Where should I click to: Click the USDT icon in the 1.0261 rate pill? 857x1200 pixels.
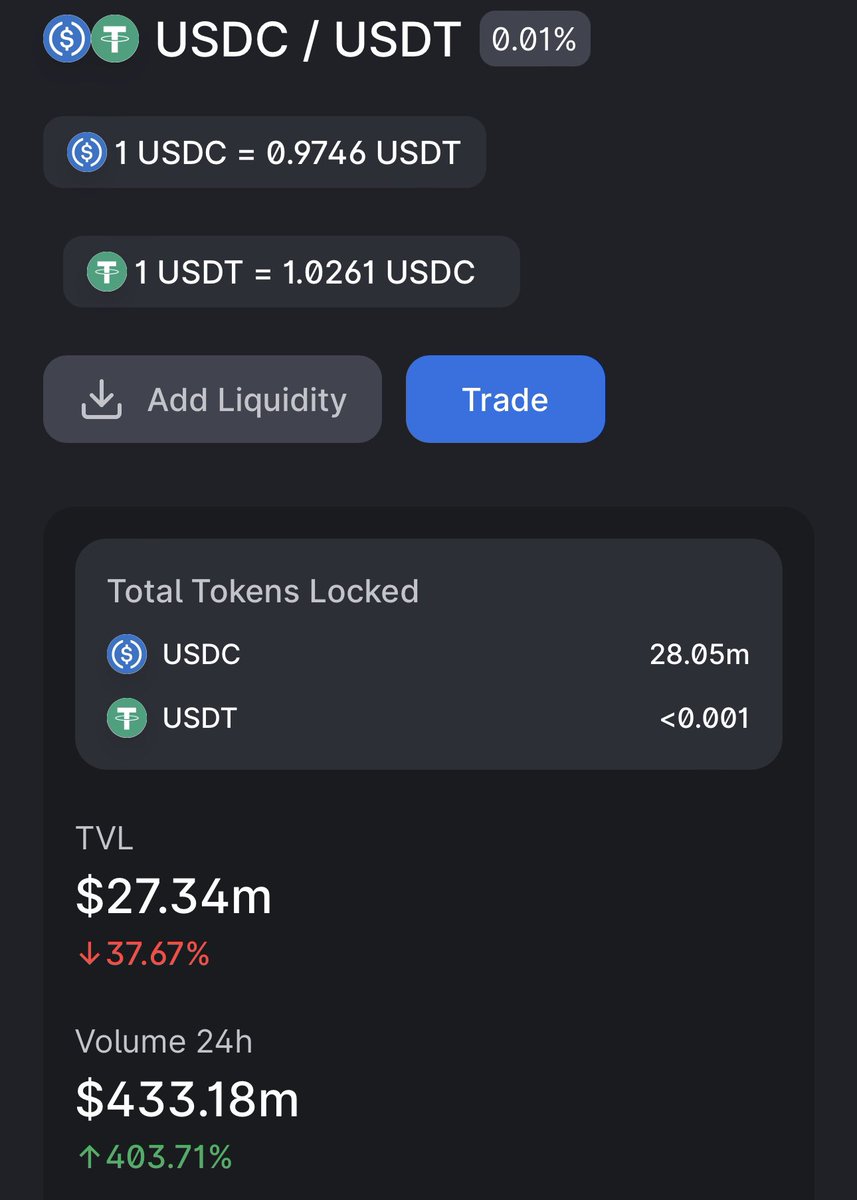[107, 271]
